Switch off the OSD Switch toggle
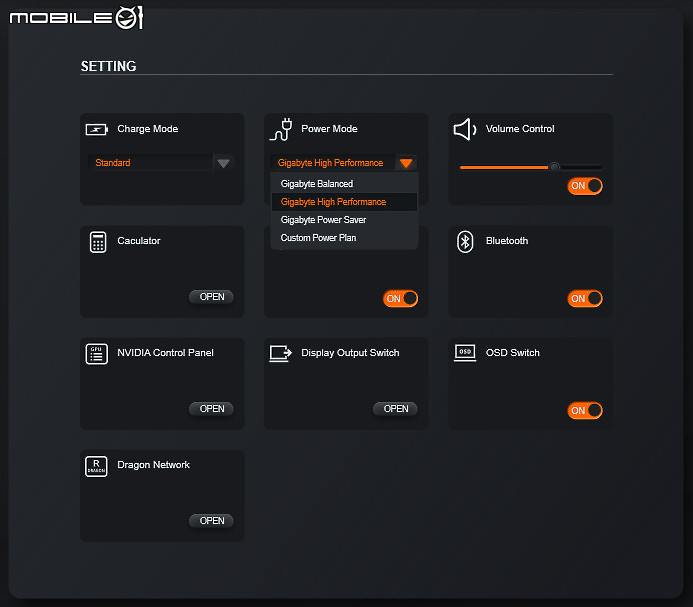693x607 pixels. tap(585, 411)
